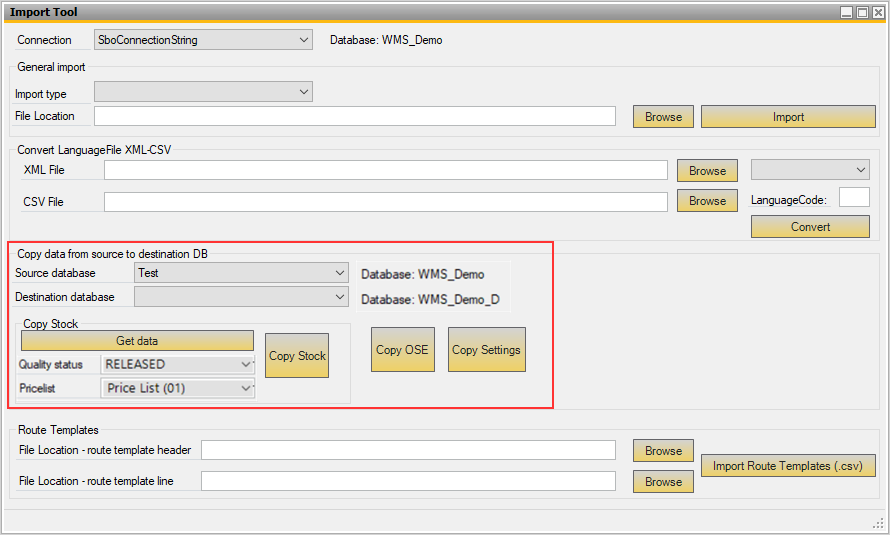The width and height of the screenshot is (890, 535).
Task: Open the Source database dropdown
Action: click(x=240, y=272)
